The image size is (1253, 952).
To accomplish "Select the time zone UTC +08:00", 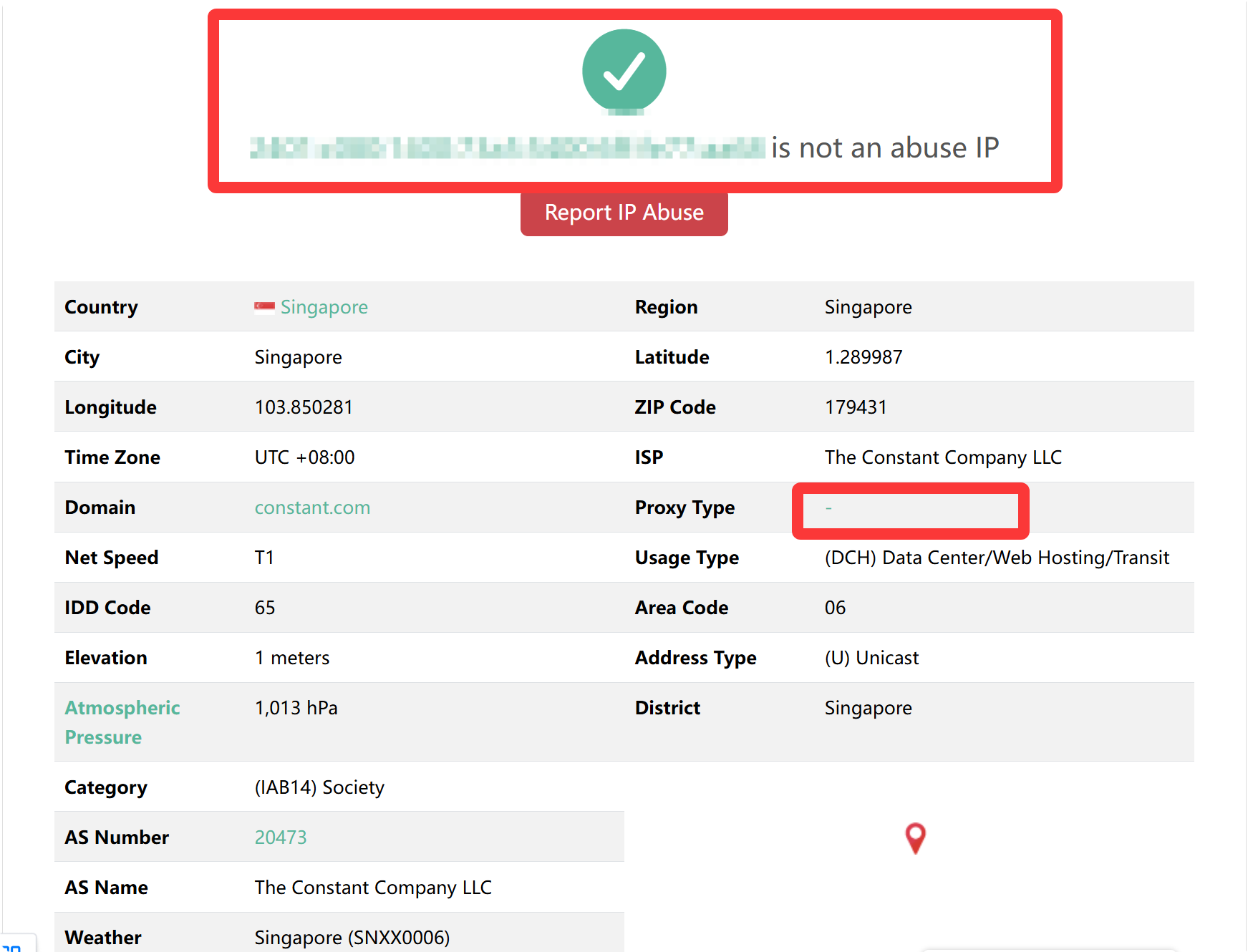I will click(x=304, y=457).
